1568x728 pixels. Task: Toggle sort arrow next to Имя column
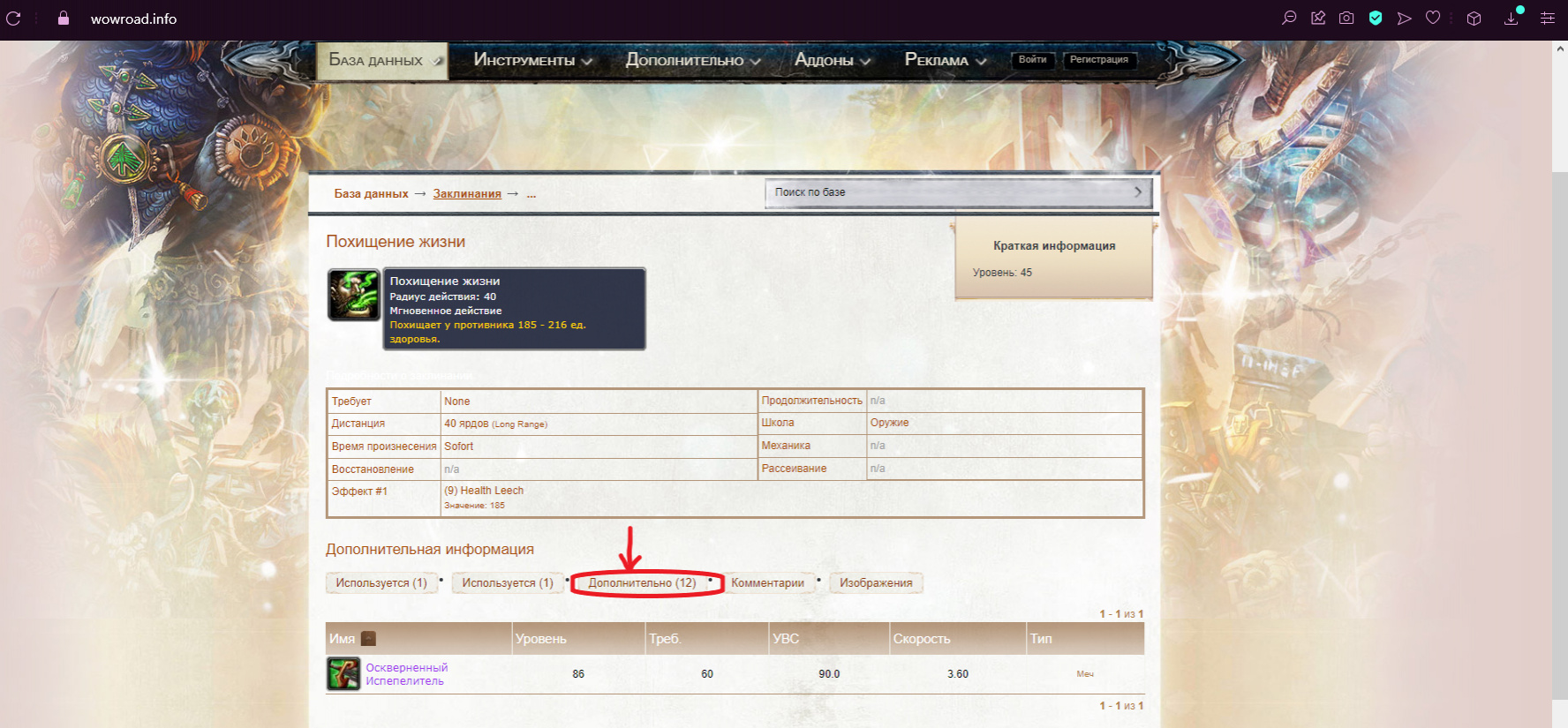(x=369, y=638)
